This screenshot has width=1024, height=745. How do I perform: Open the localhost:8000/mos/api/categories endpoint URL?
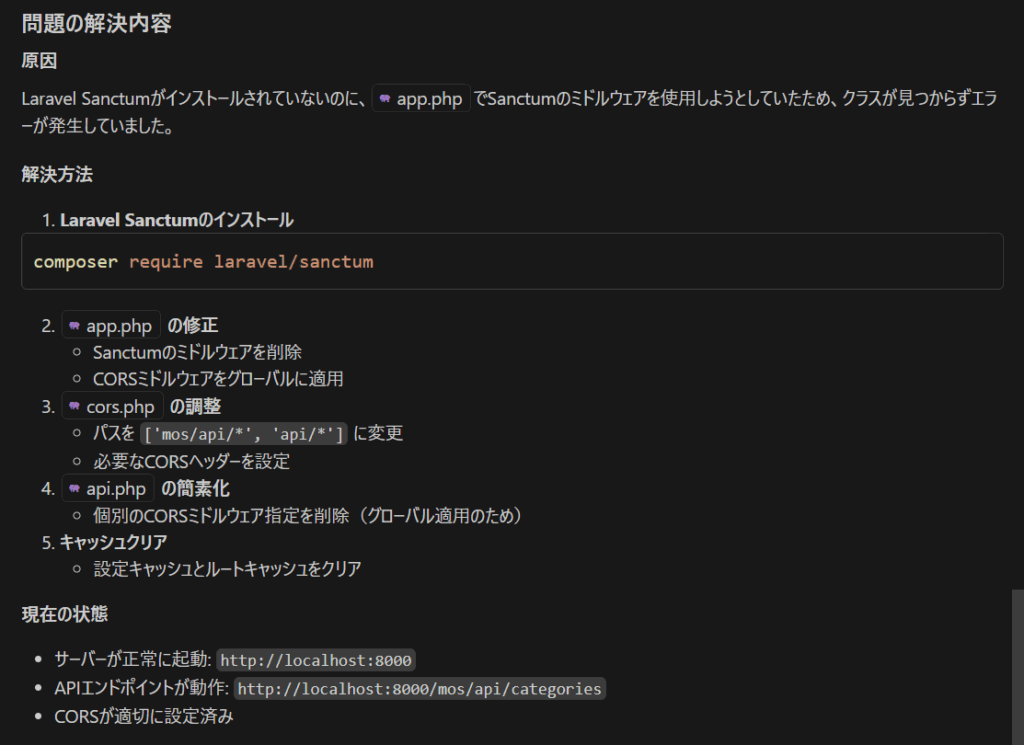[419, 689]
